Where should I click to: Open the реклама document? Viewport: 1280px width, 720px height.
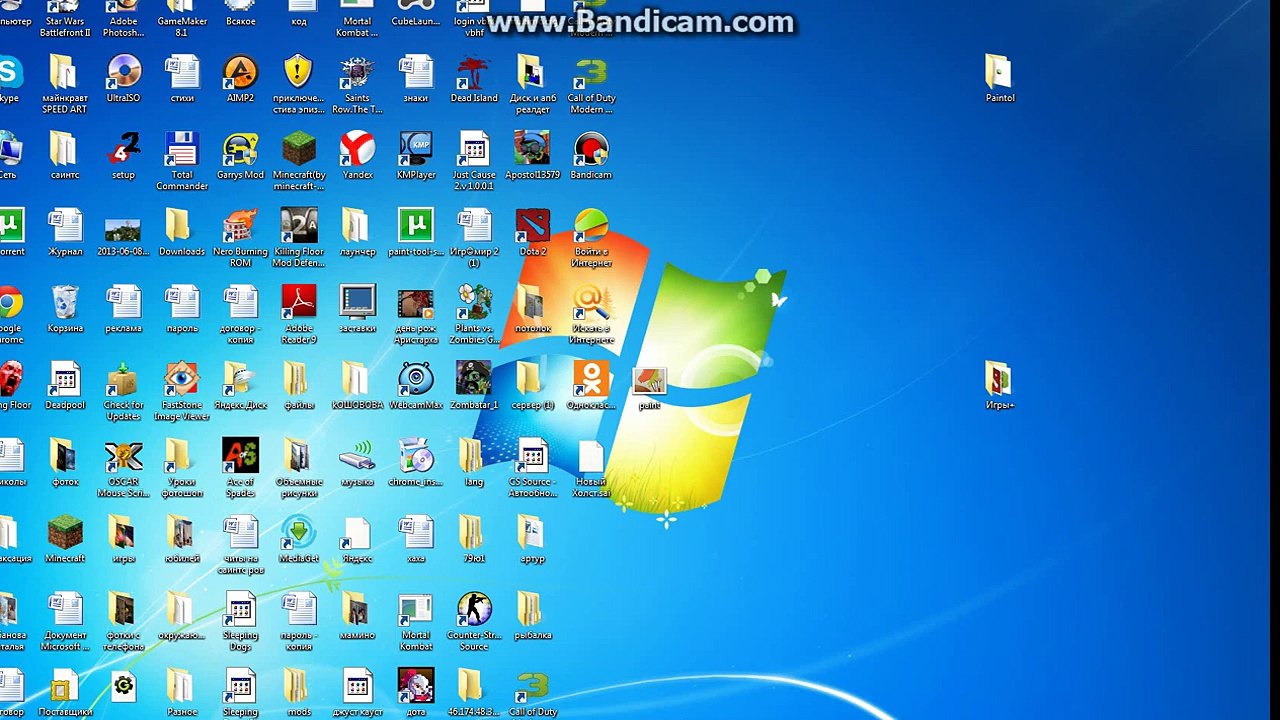click(x=123, y=309)
